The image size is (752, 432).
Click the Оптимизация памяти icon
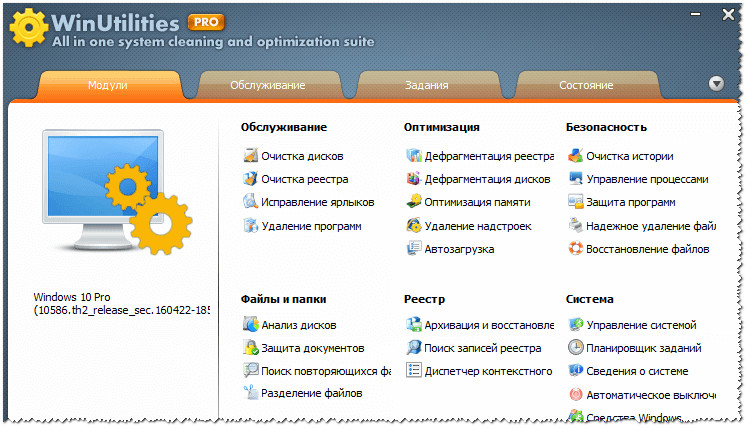[x=413, y=201]
